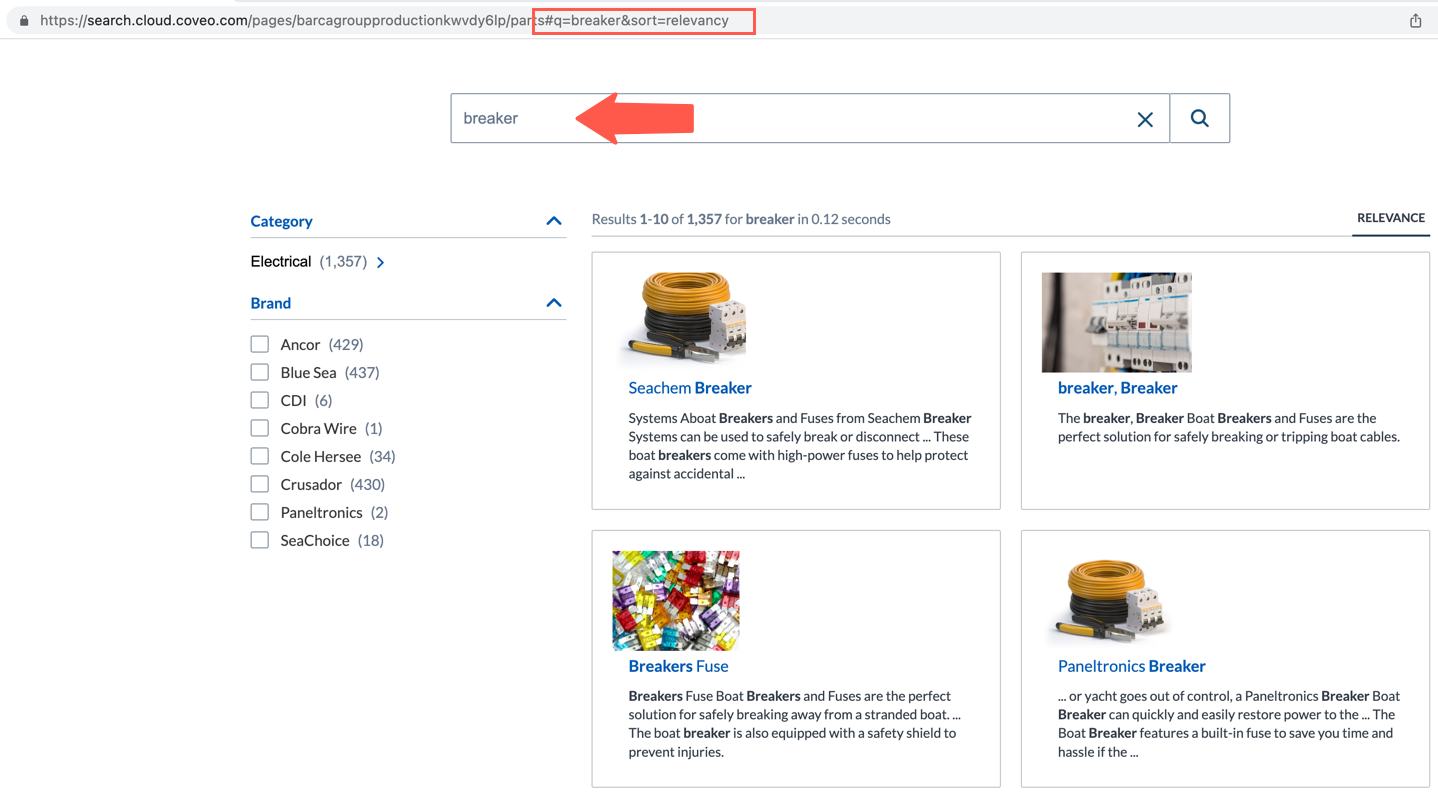Click the breaker, Breaker description text

tap(1229, 427)
